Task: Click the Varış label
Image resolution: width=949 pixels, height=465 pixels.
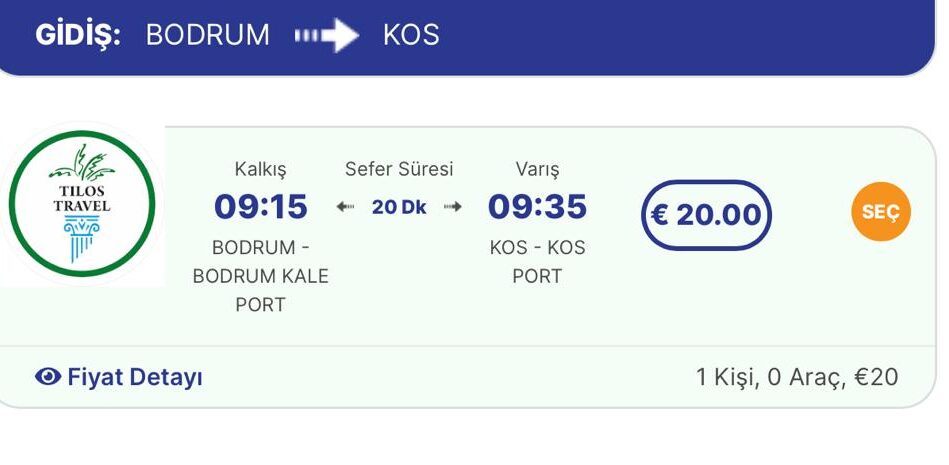Action: point(537,169)
